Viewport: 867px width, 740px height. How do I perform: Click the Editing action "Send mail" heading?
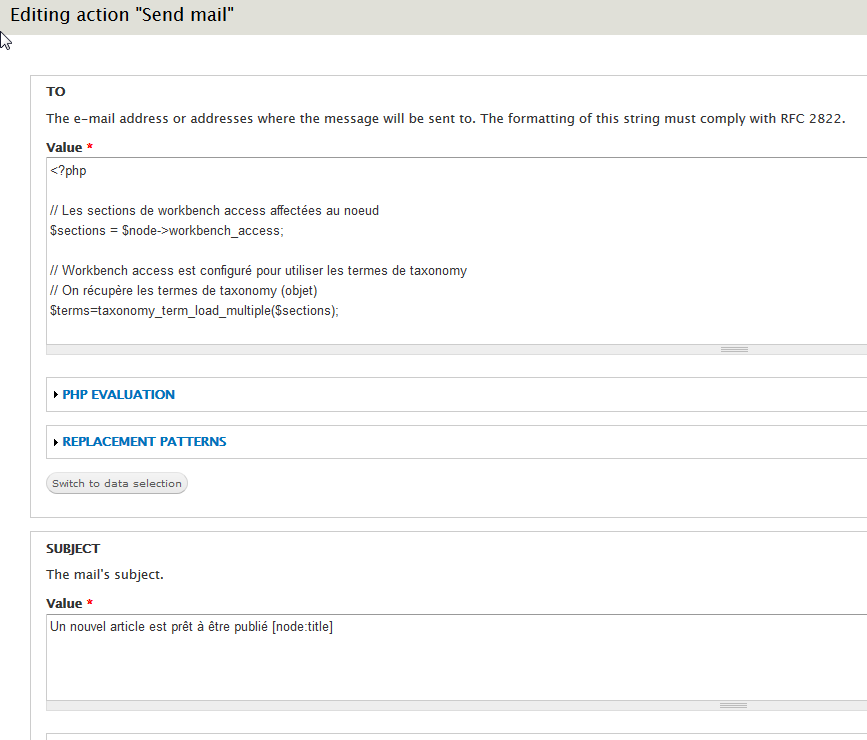(122, 15)
